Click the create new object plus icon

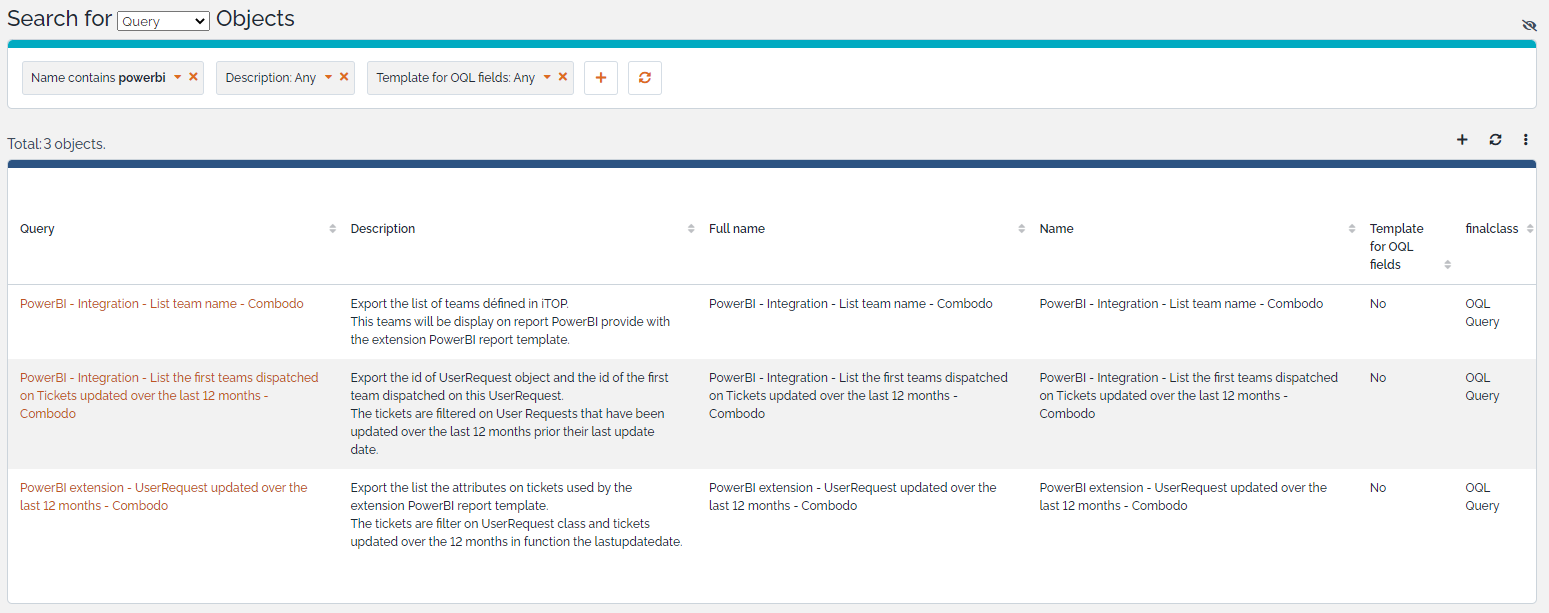point(1462,140)
